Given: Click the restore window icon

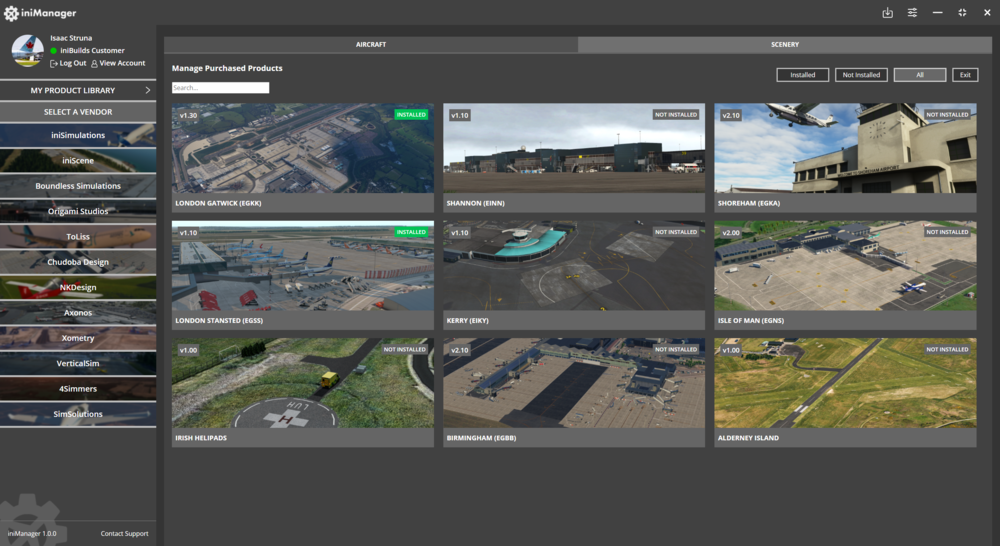Looking at the screenshot, I should 962,13.
